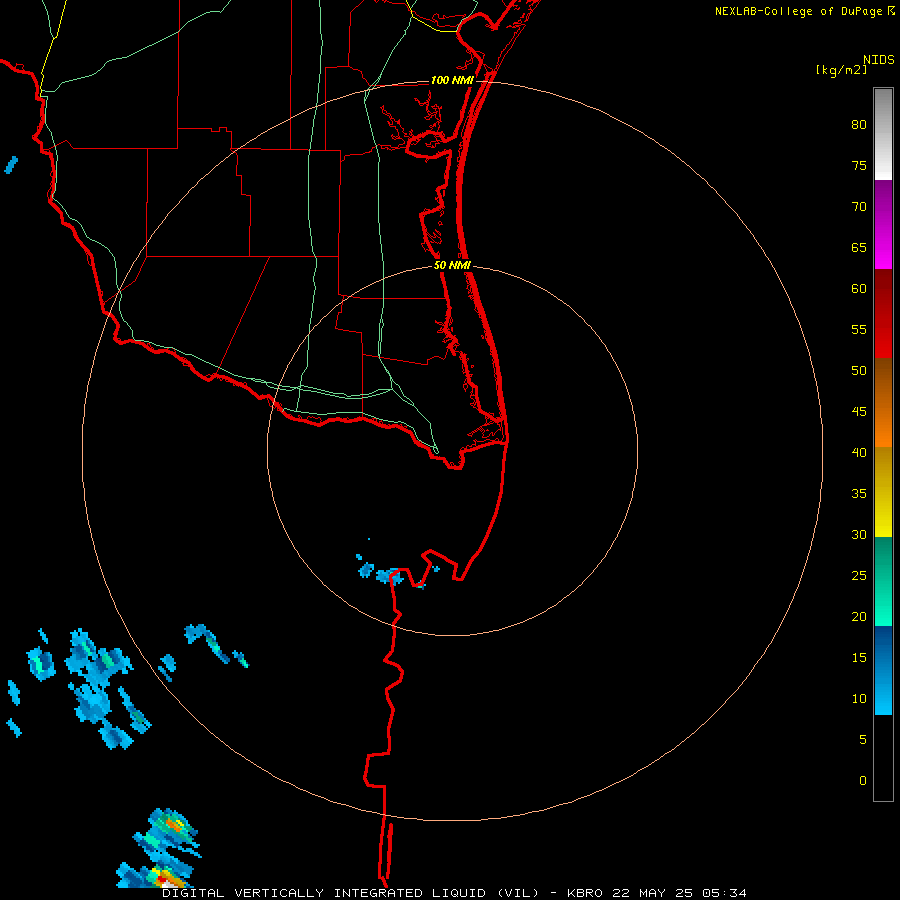Viewport: 900px width, 900px height.
Task: Click the 5 value on the color scale
Action: point(863,740)
